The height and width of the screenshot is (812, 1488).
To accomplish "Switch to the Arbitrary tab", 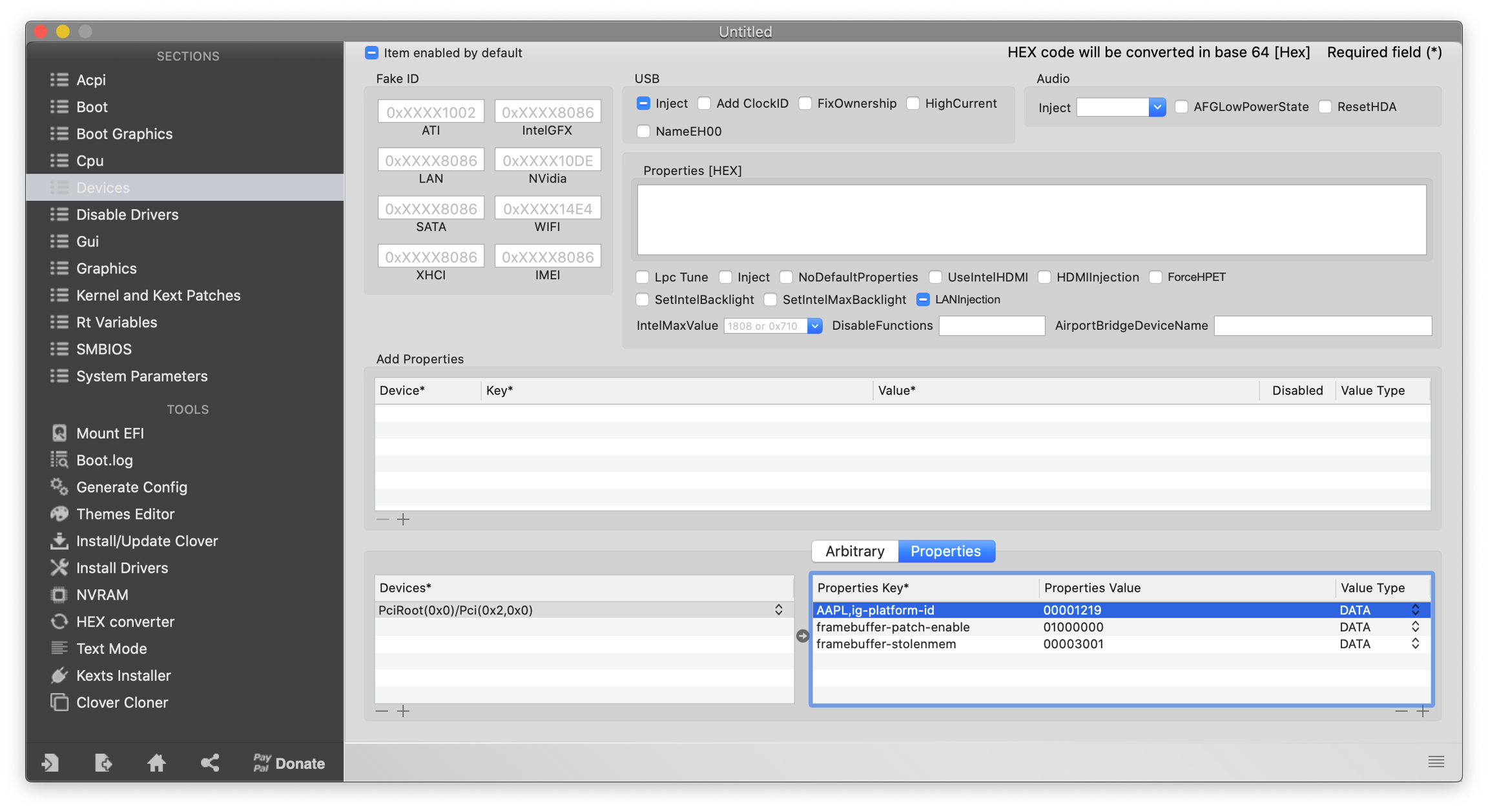I will tap(854, 551).
